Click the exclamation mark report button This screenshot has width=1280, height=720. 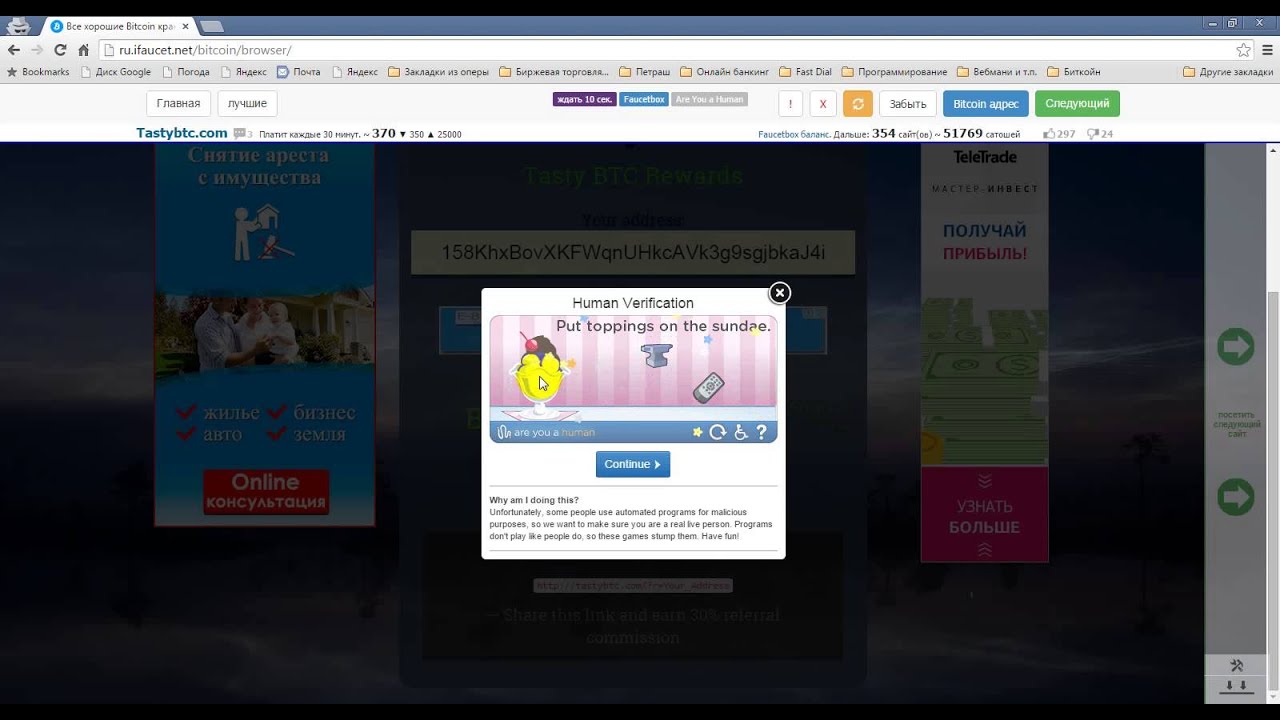click(x=790, y=104)
